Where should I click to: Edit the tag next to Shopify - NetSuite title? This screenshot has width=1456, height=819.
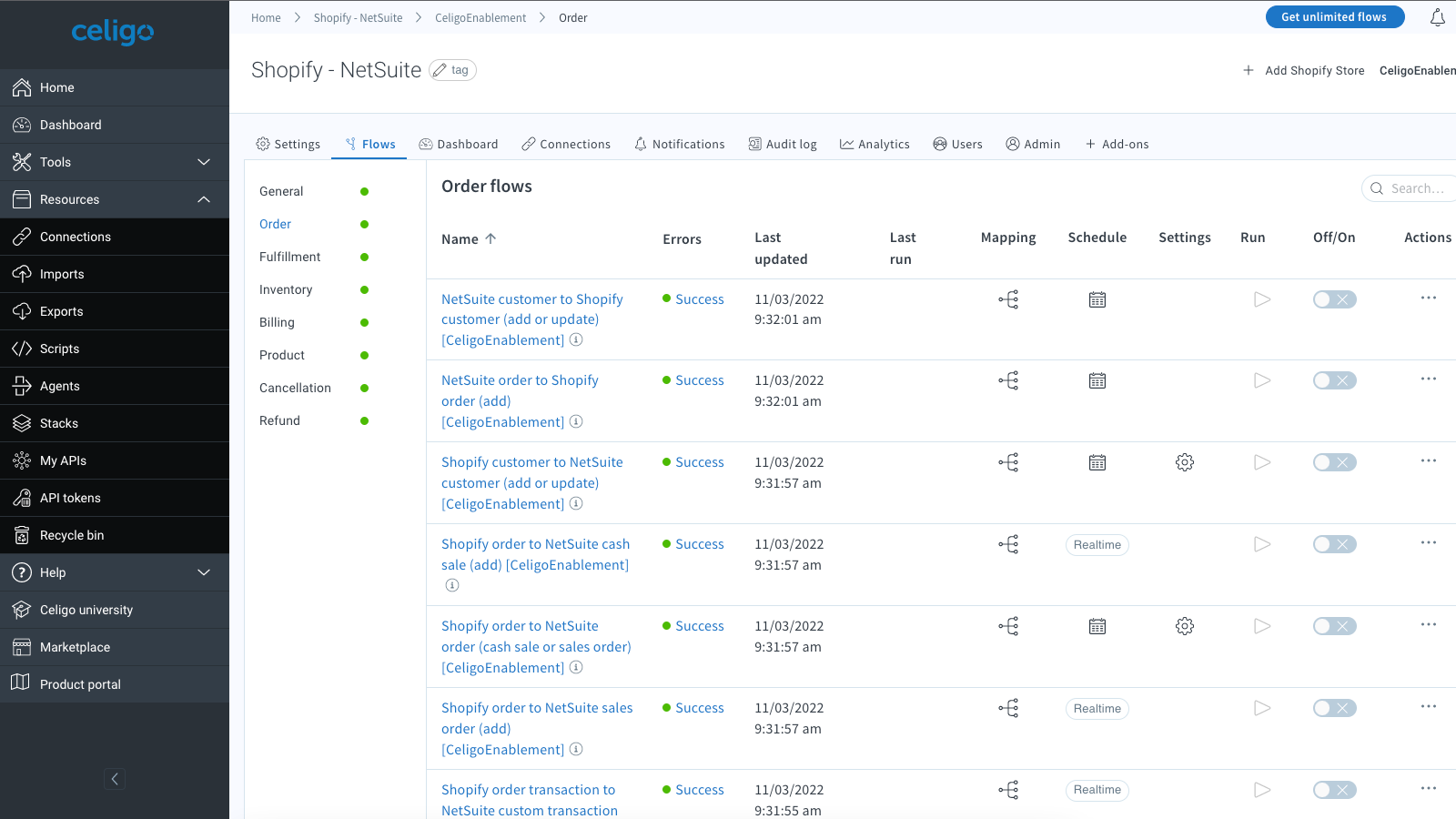(x=453, y=70)
